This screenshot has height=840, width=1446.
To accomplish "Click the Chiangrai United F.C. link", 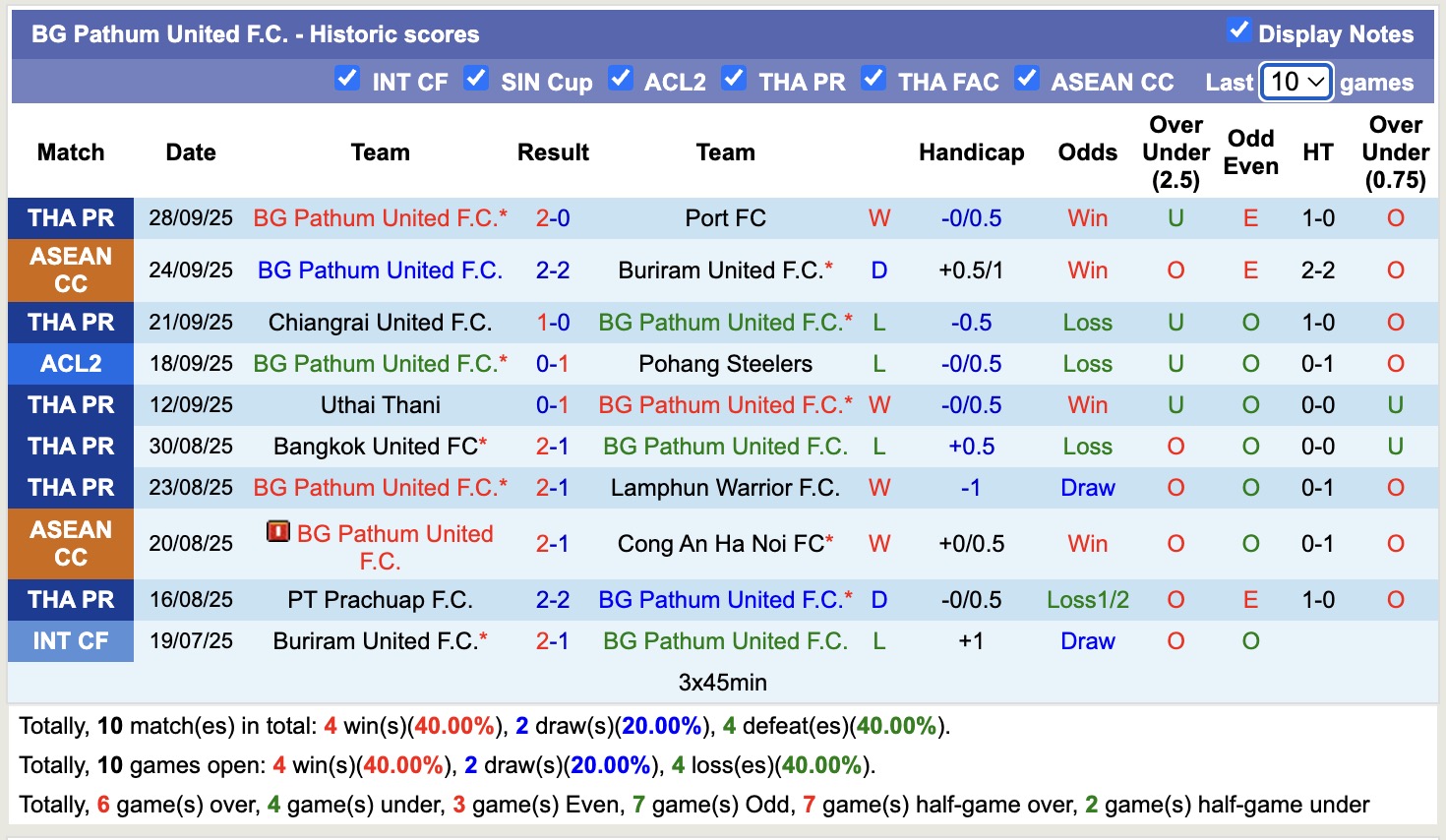I will (380, 322).
